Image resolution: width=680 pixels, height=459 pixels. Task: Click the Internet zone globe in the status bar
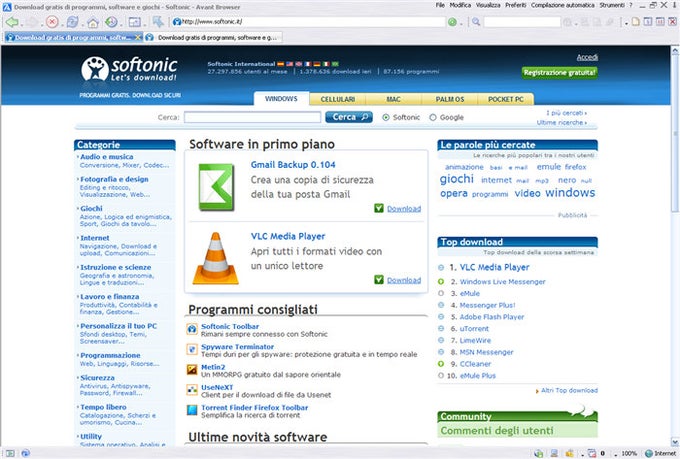[649, 453]
